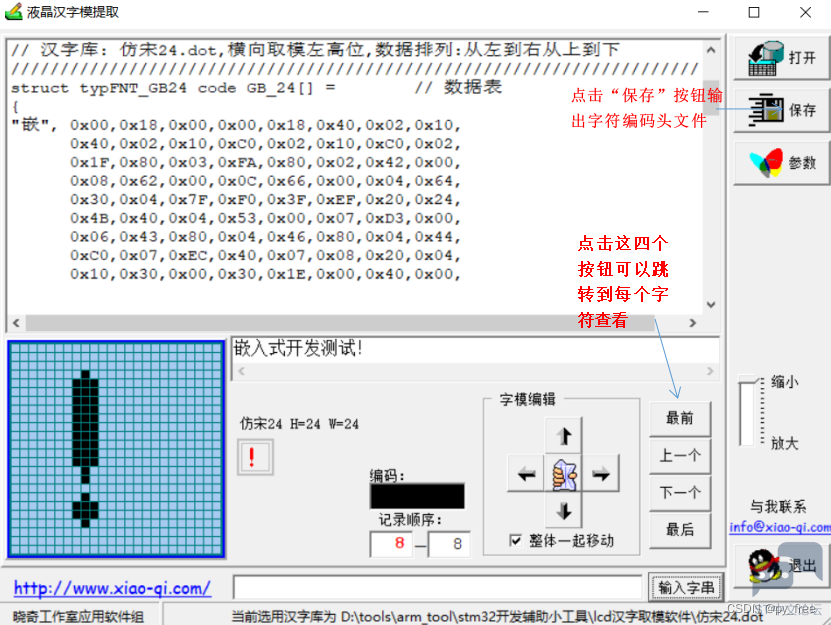The height and width of the screenshot is (625, 831).
Task: Click the string input field at bottom
Action: click(x=438, y=587)
